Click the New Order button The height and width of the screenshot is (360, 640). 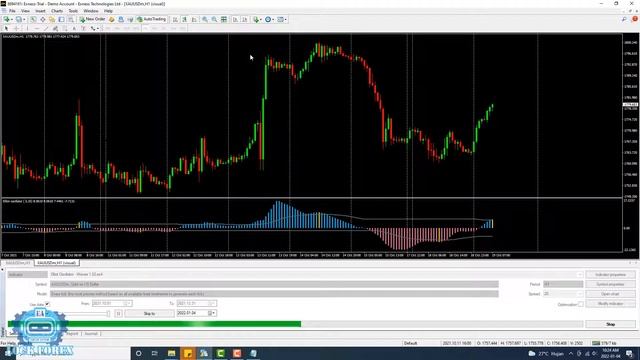92,19
